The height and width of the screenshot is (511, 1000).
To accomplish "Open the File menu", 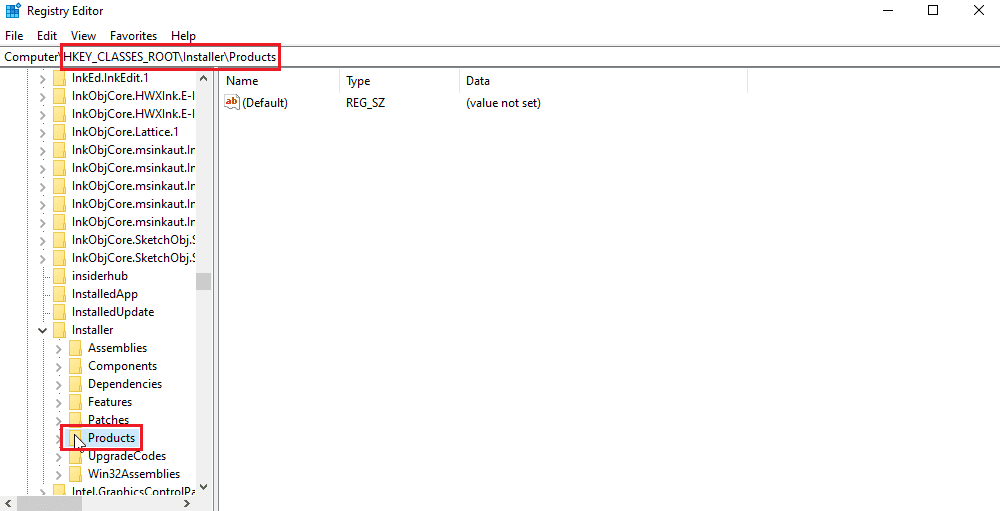I will (x=14, y=36).
